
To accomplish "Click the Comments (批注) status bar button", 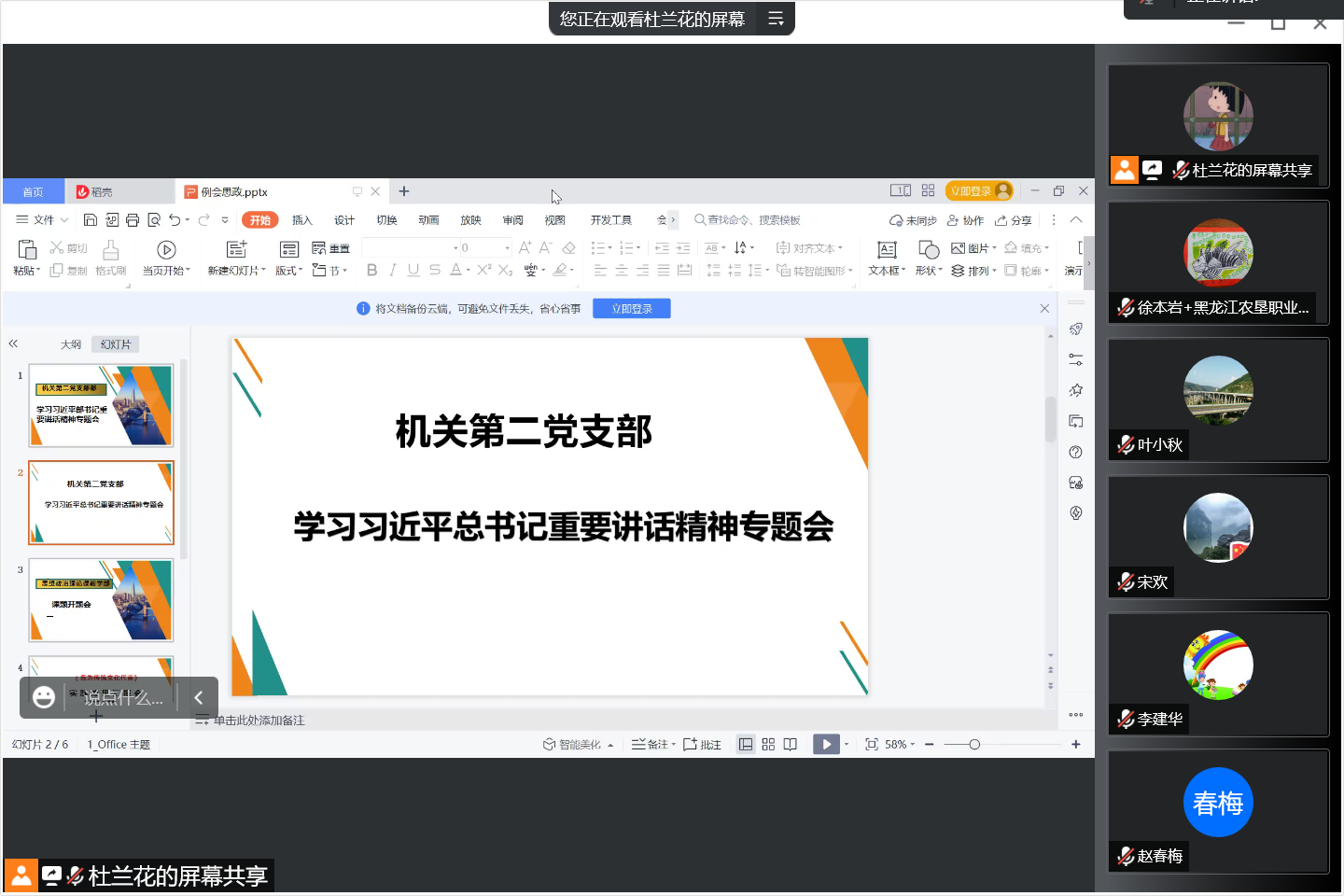I will pos(702,744).
